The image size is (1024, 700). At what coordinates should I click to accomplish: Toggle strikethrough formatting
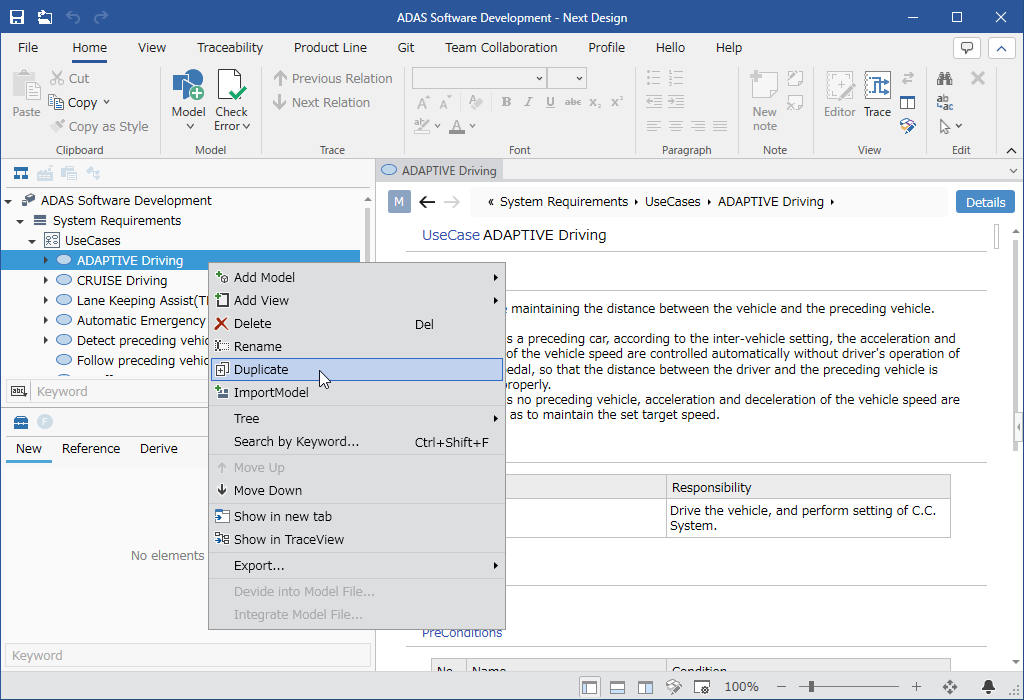click(573, 102)
